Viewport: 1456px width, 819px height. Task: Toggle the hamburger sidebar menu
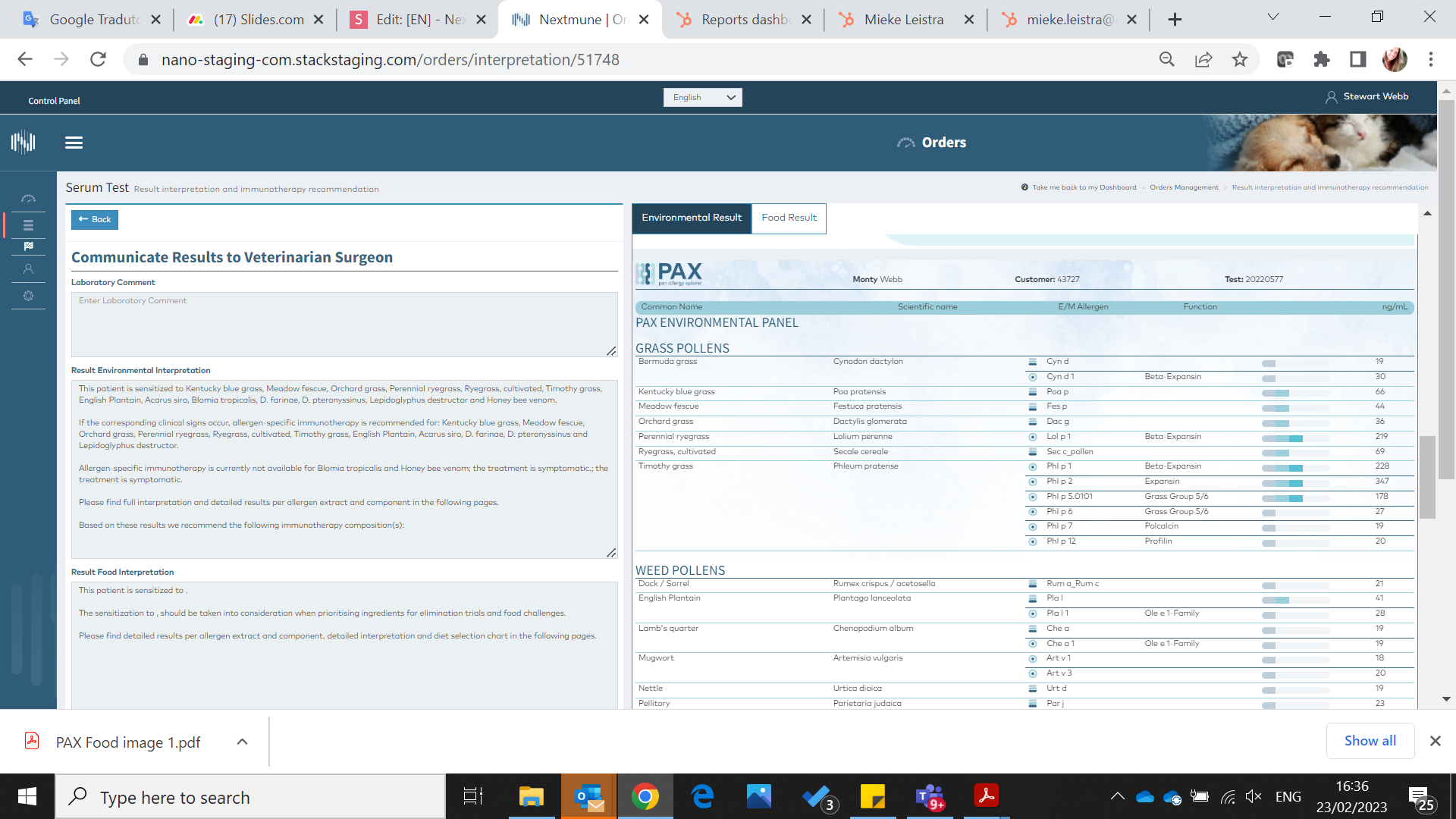pos(74,143)
